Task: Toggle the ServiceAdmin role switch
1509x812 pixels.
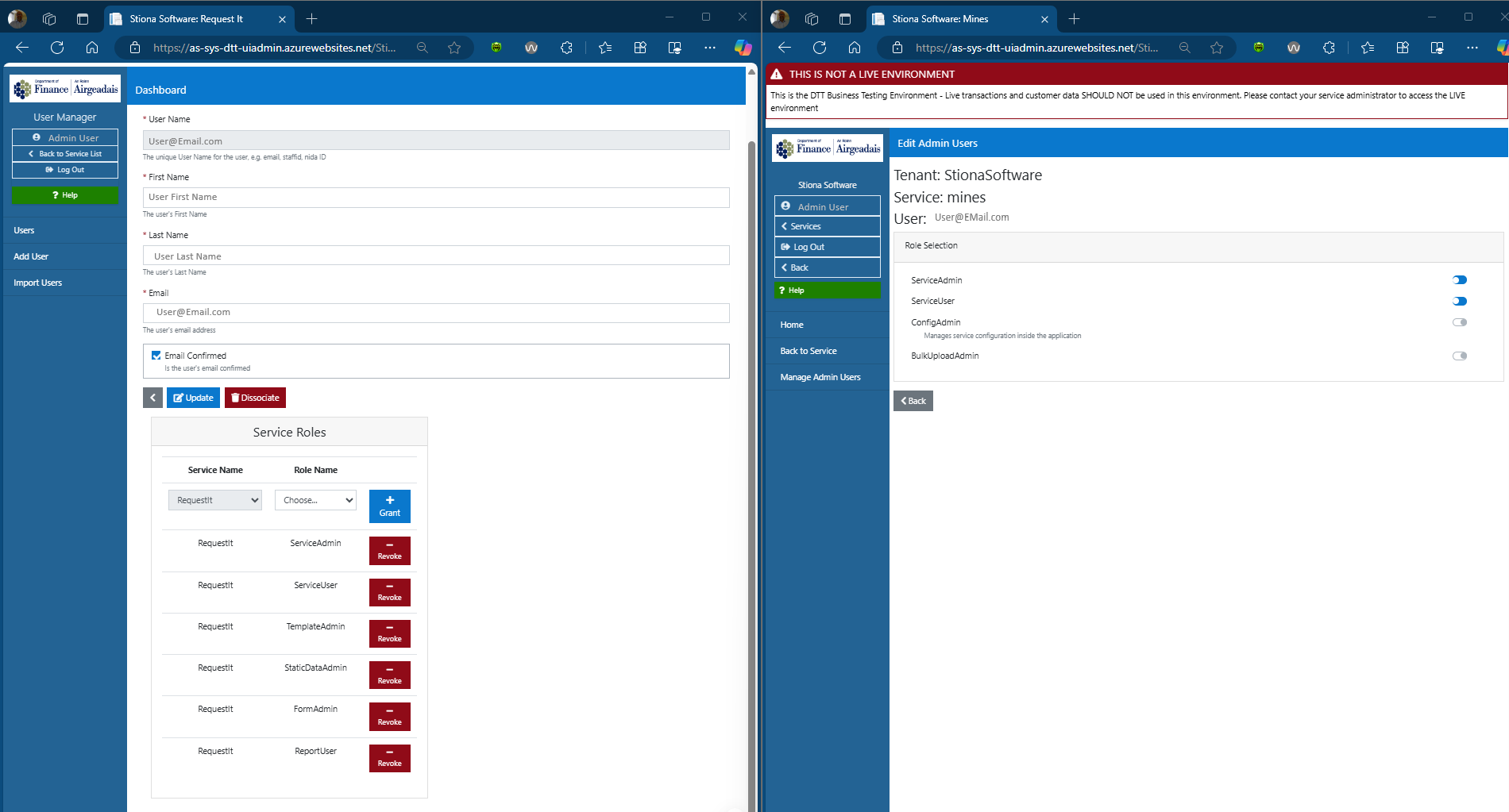Action: pyautogui.click(x=1460, y=280)
